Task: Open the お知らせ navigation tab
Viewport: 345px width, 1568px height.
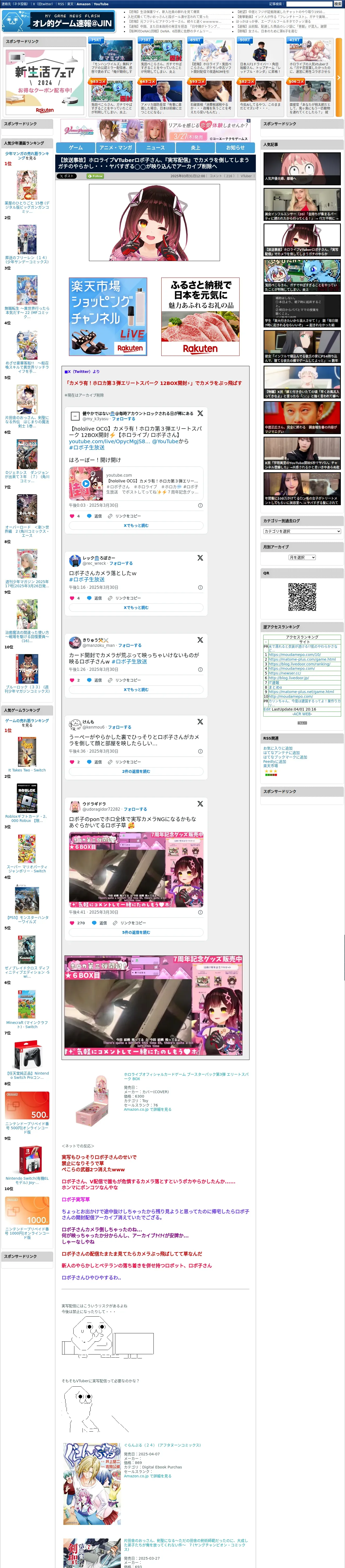Action: [236, 147]
